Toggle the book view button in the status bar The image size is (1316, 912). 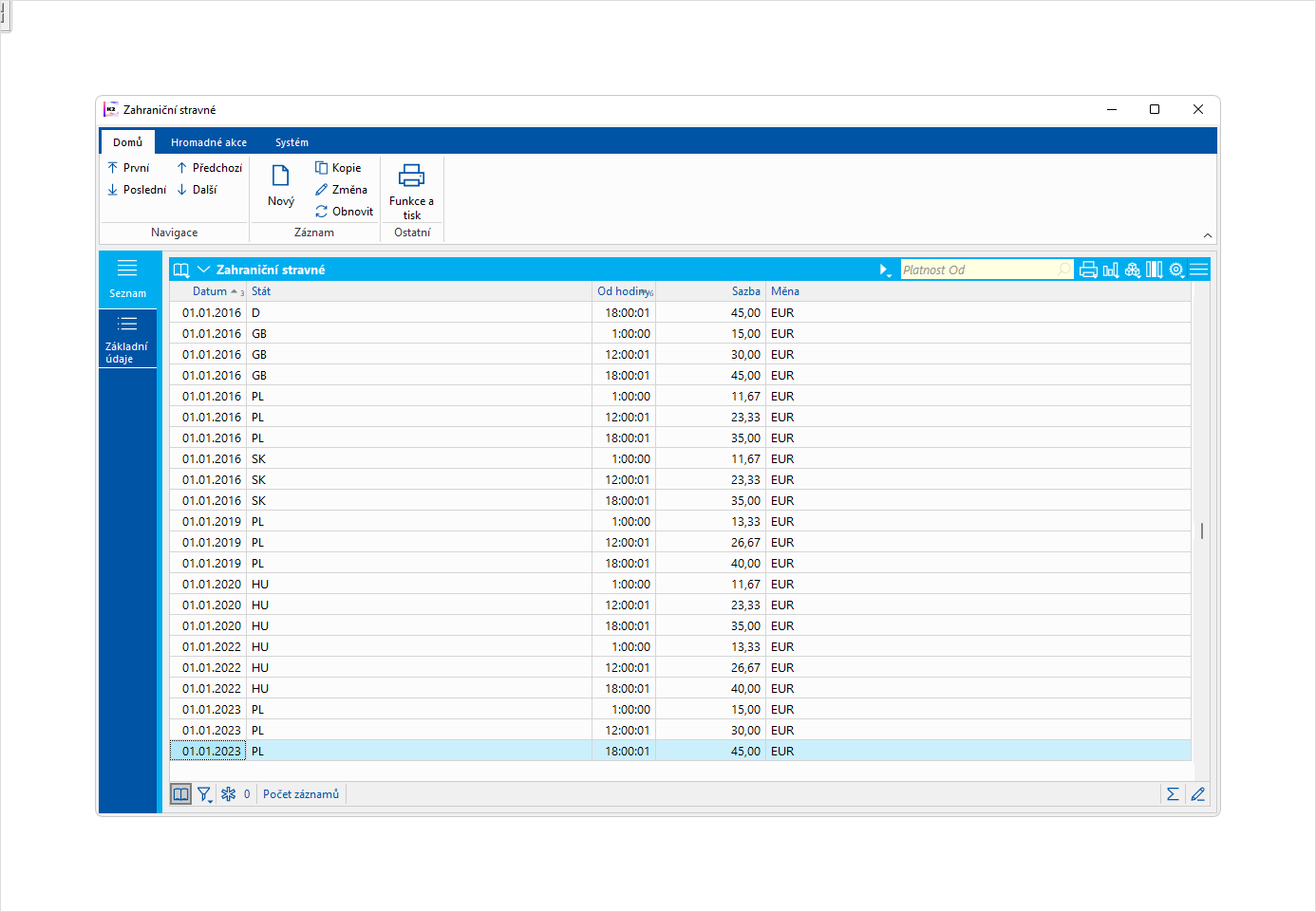coord(180,794)
